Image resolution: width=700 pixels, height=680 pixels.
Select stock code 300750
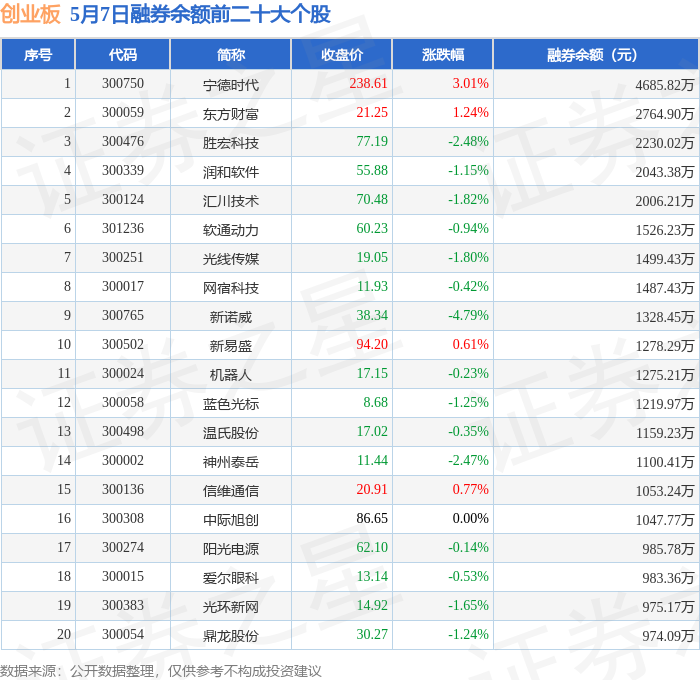pos(123,83)
